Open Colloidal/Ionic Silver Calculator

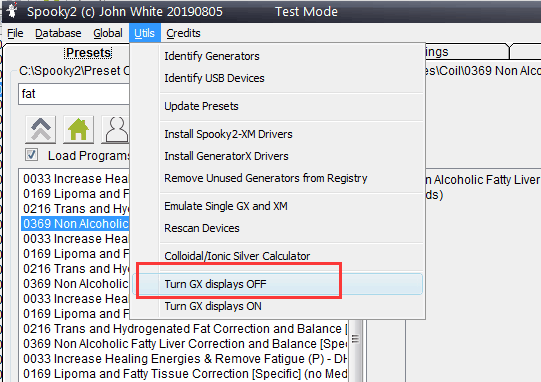[x=237, y=256]
